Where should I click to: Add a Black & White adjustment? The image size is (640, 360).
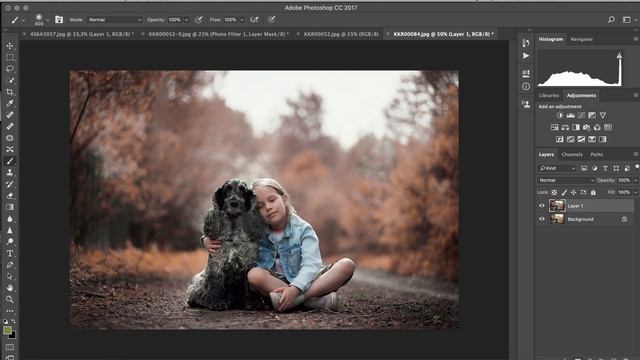(x=576, y=127)
